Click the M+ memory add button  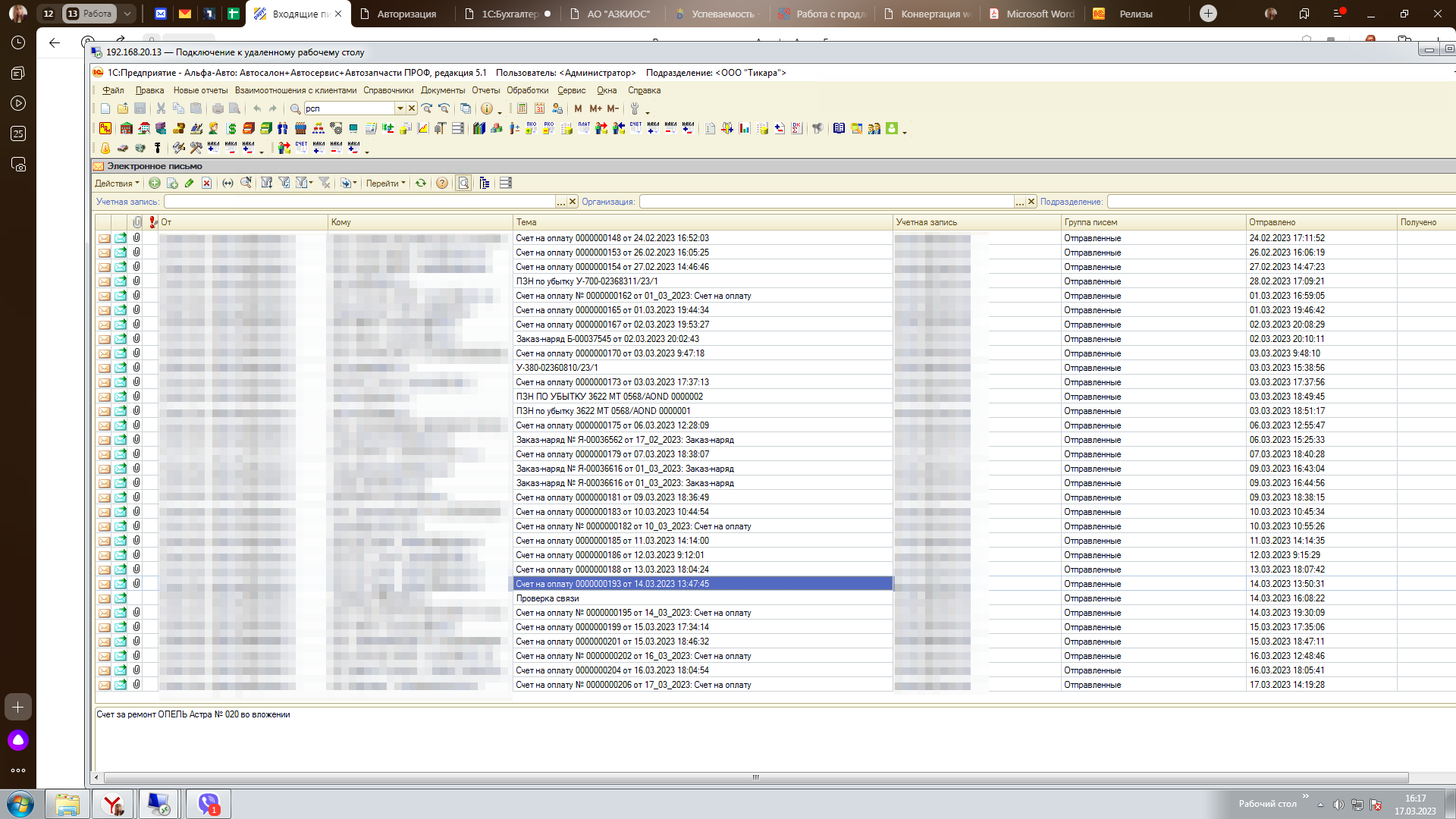[595, 108]
